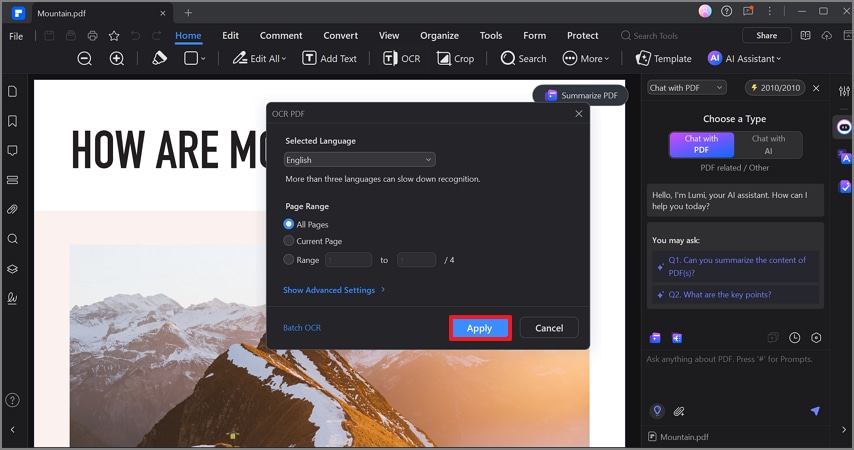Click the Zoom In magnifier icon
This screenshot has width=854, height=450.
click(117, 58)
